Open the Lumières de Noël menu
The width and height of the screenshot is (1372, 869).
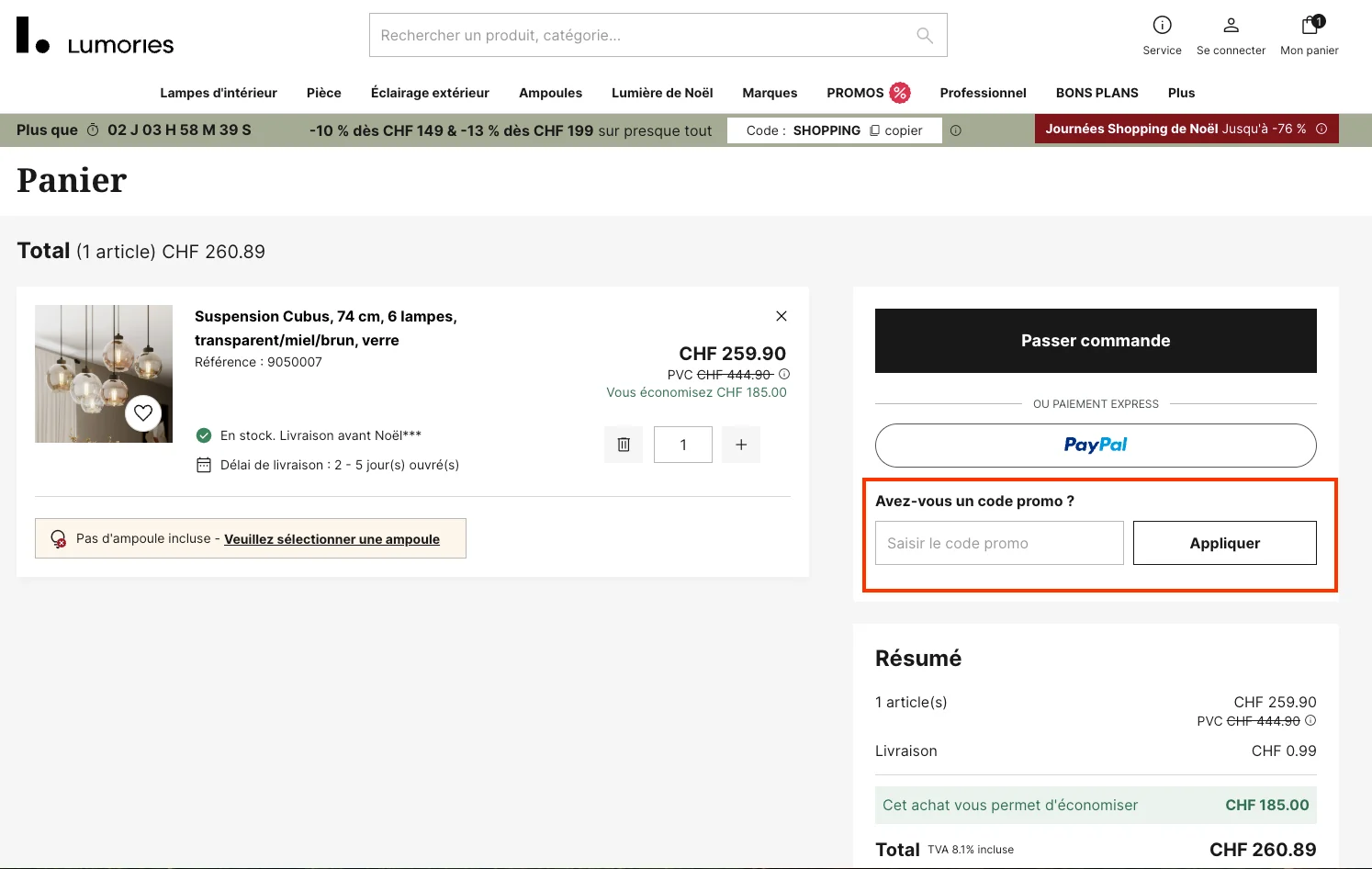661,92
